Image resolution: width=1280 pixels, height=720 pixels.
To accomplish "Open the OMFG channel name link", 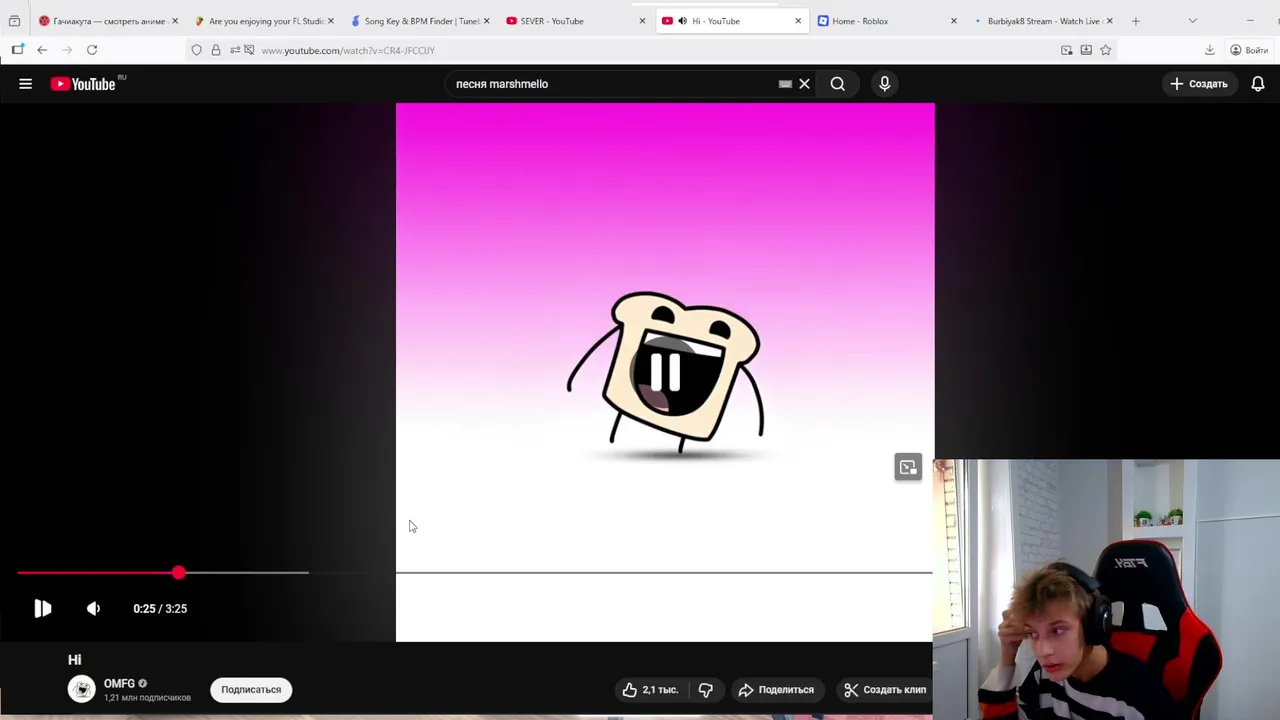I will click(x=119, y=684).
